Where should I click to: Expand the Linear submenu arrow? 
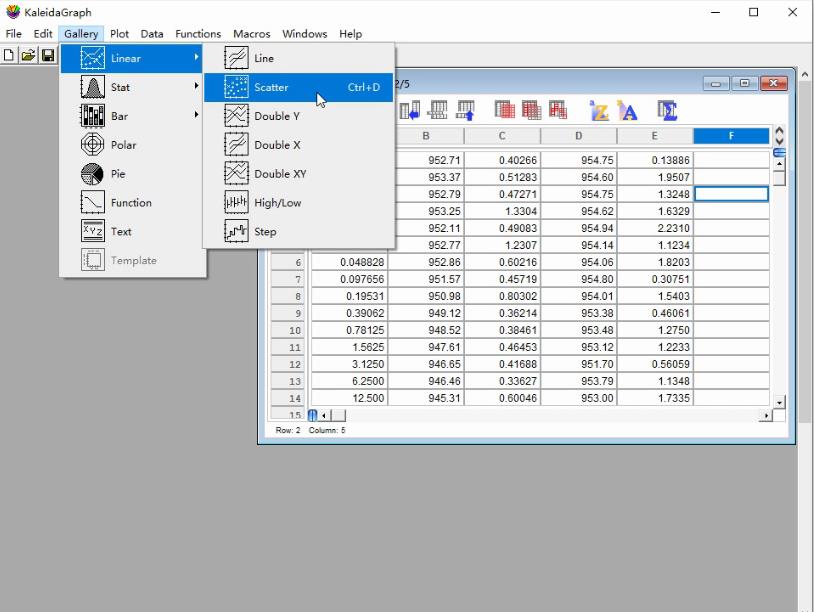click(197, 57)
